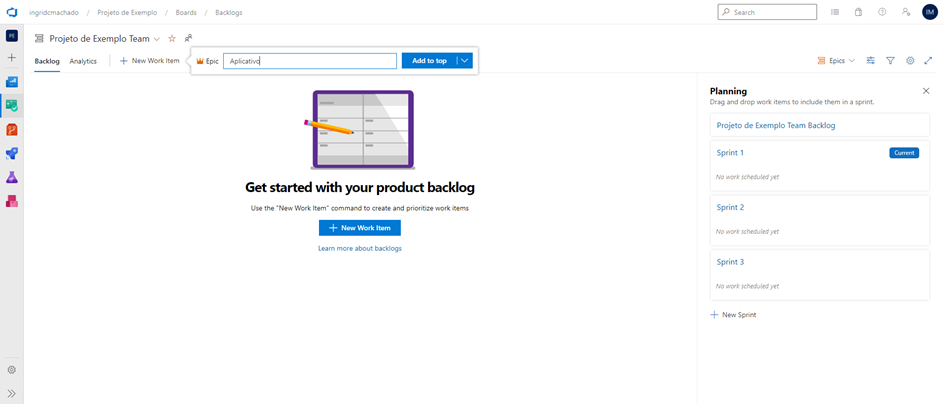945x404 pixels.
Task: Click the Epic title input field
Action: pyautogui.click(x=310, y=61)
